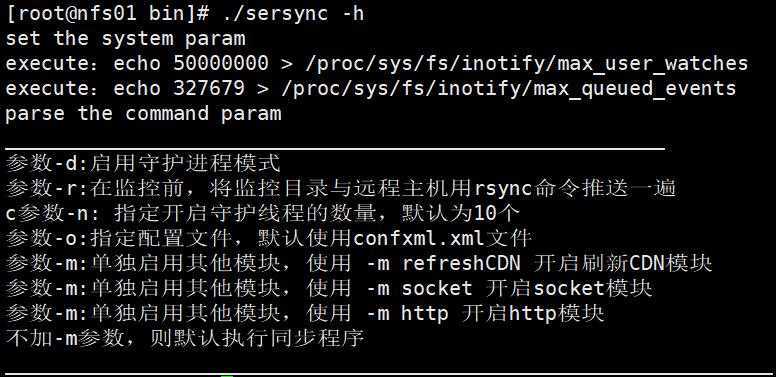The image size is (776, 377).
Task: Click the 参数-r rsync push line
Action: point(341,188)
